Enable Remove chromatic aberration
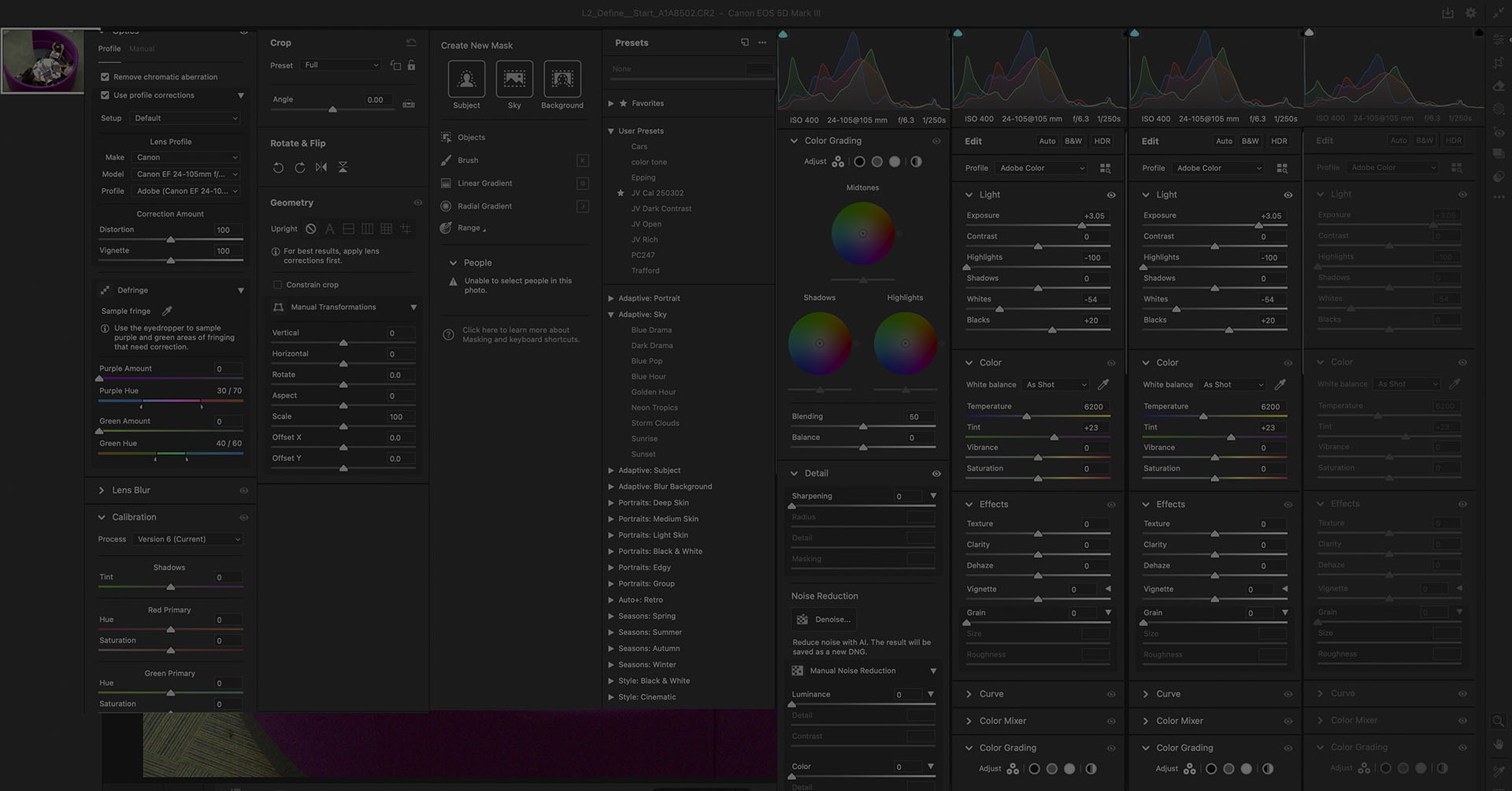Screen dimensions: 1512x791 (x=105, y=76)
